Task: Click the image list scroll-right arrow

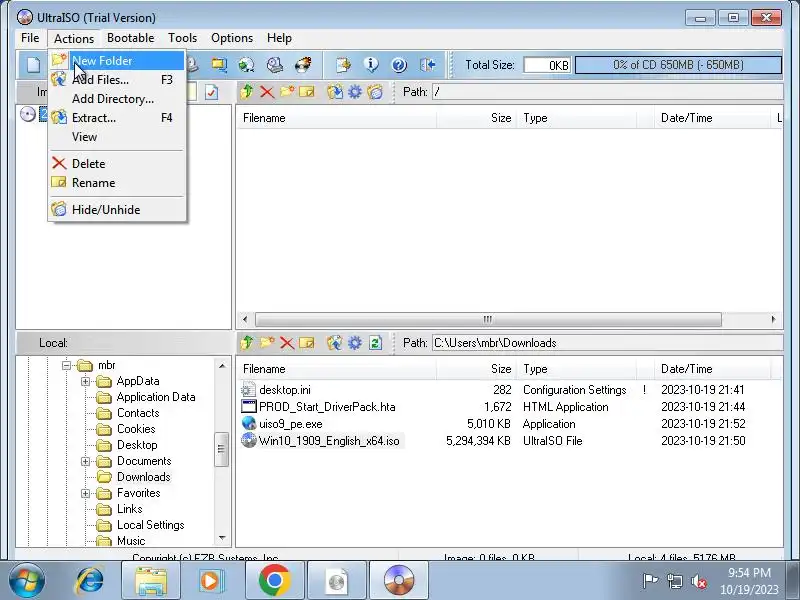Action: (773, 319)
